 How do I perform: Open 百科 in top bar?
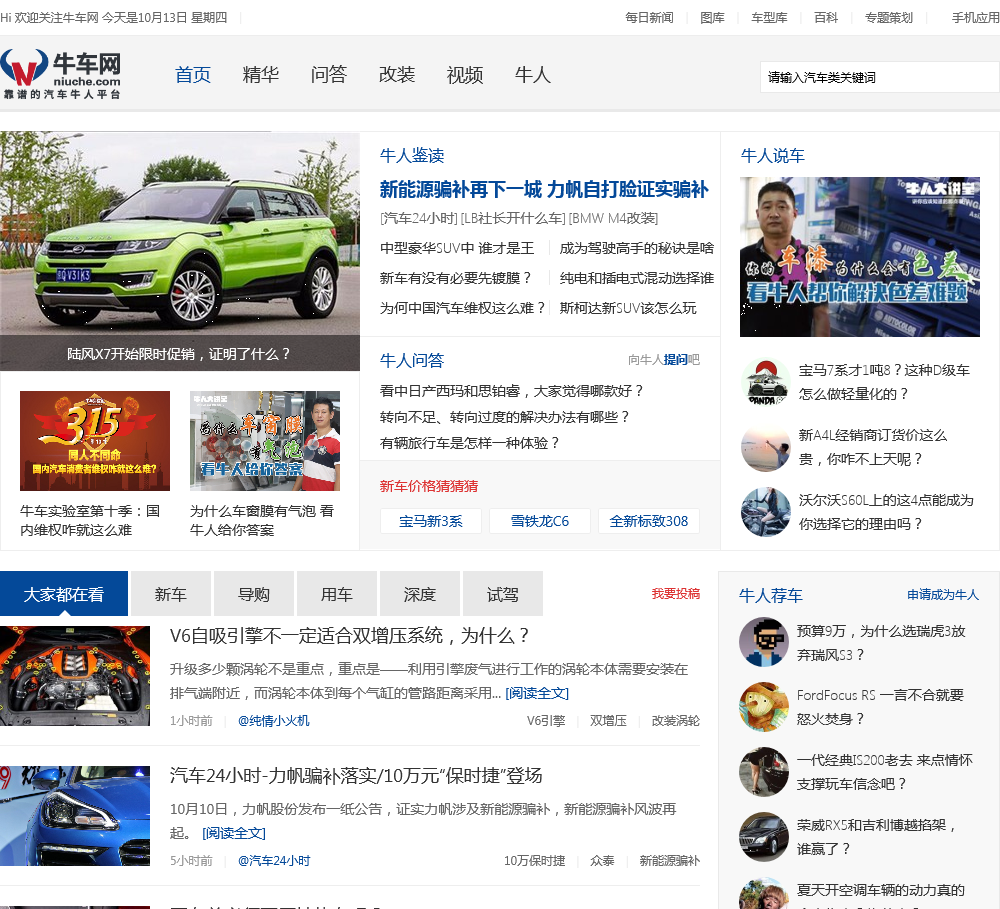click(826, 18)
